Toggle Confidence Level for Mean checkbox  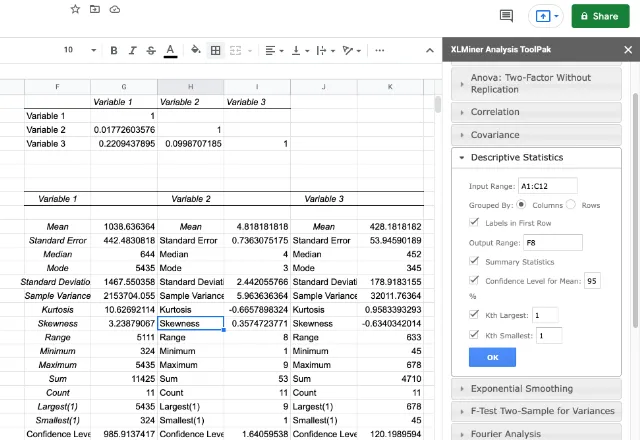[x=474, y=280]
